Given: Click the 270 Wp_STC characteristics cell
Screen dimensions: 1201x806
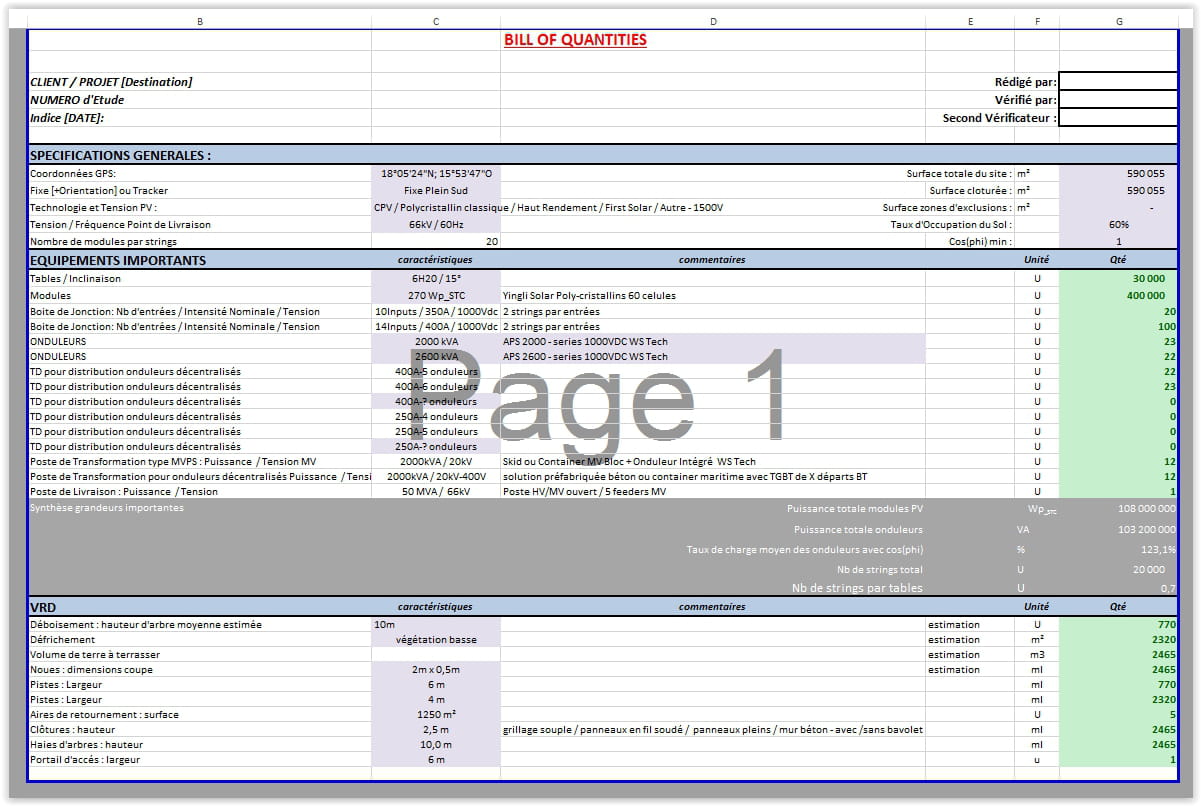Looking at the screenshot, I should (x=436, y=296).
